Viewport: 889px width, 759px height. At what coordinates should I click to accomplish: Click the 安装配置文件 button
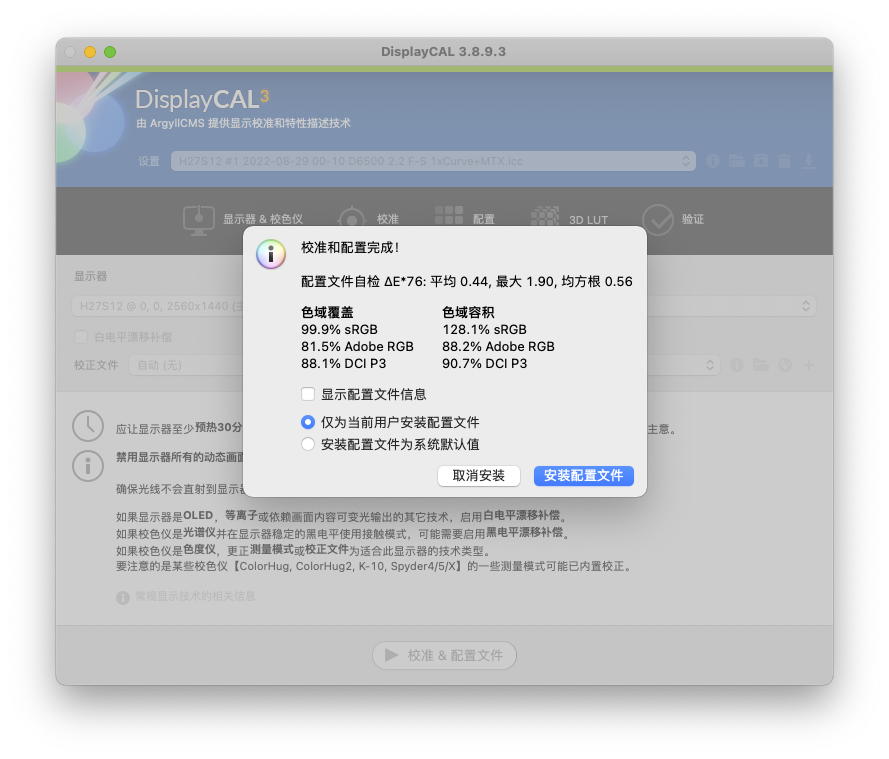584,475
